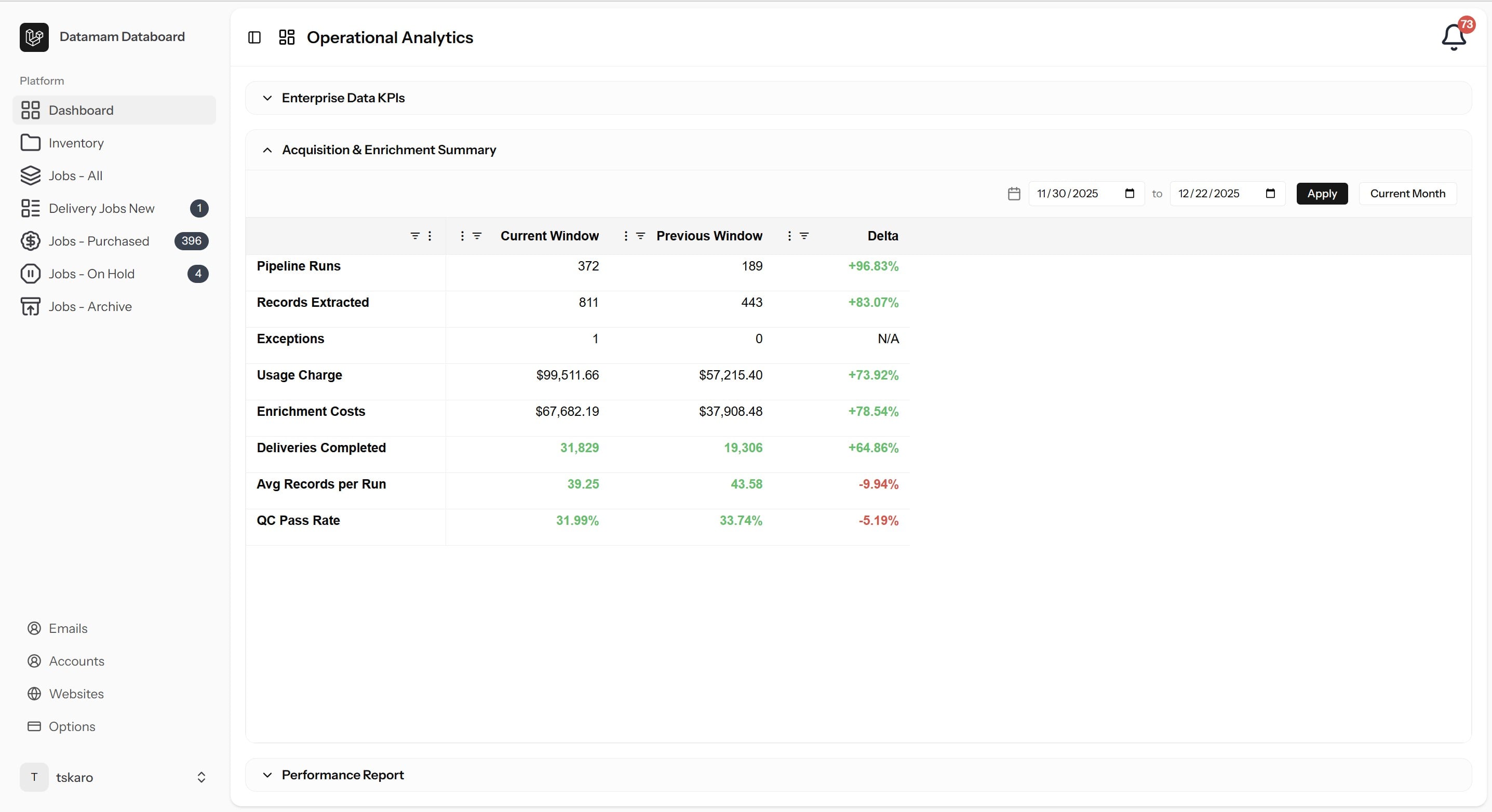
Task: Click Current Window column filter icon
Action: 477,236
